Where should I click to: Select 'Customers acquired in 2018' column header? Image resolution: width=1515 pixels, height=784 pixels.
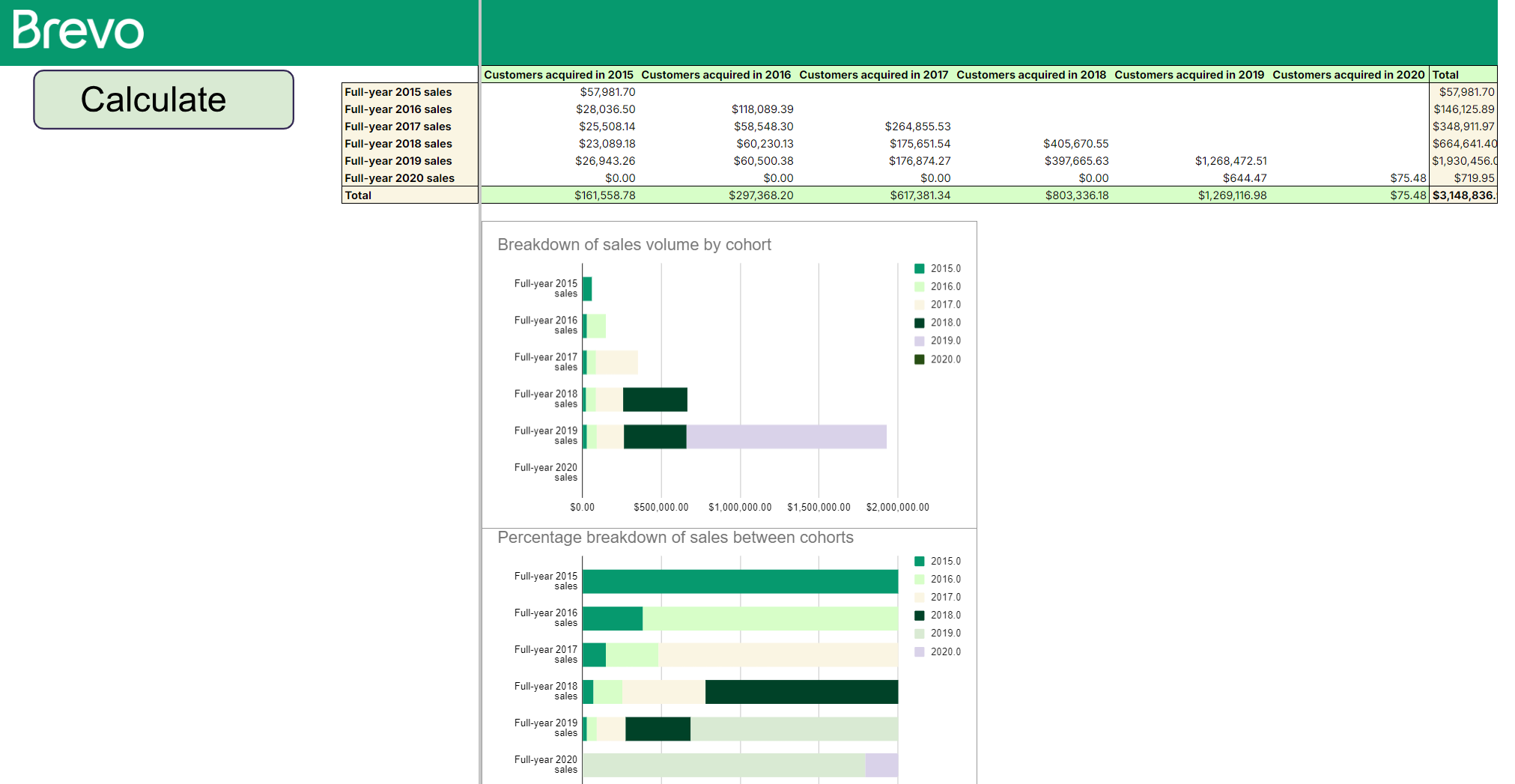(1031, 75)
